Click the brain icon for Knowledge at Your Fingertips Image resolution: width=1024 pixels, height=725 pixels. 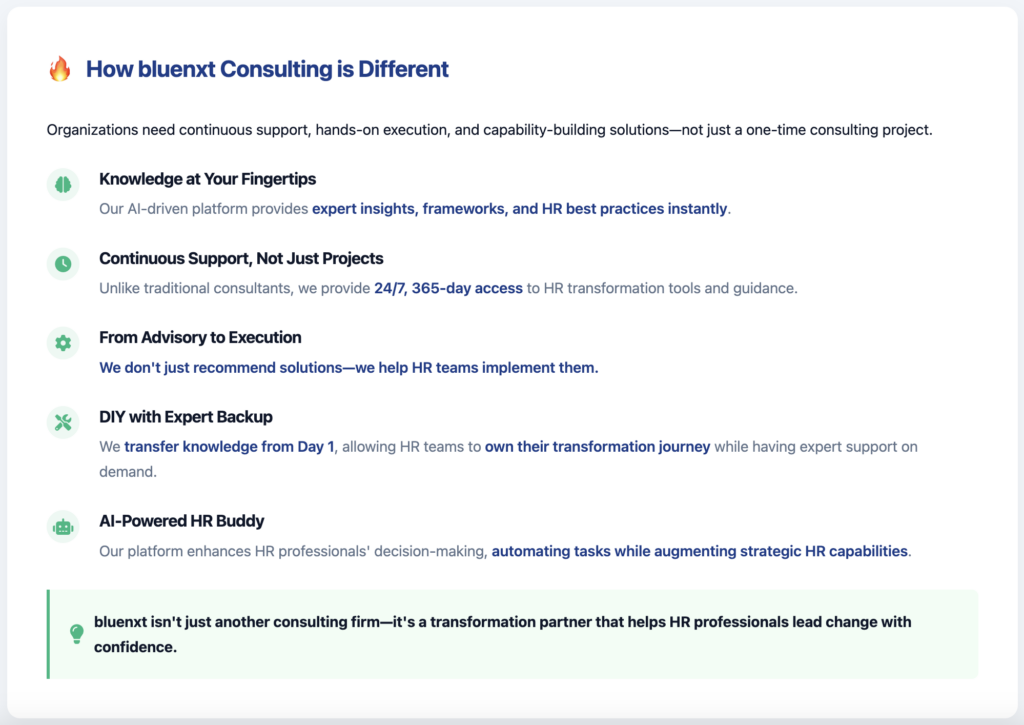tap(63, 185)
